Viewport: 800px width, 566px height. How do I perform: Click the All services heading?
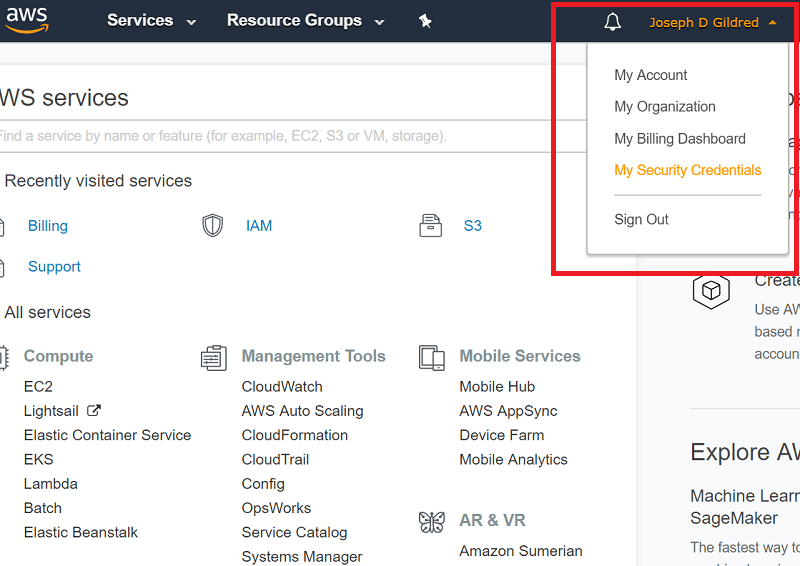point(47,312)
